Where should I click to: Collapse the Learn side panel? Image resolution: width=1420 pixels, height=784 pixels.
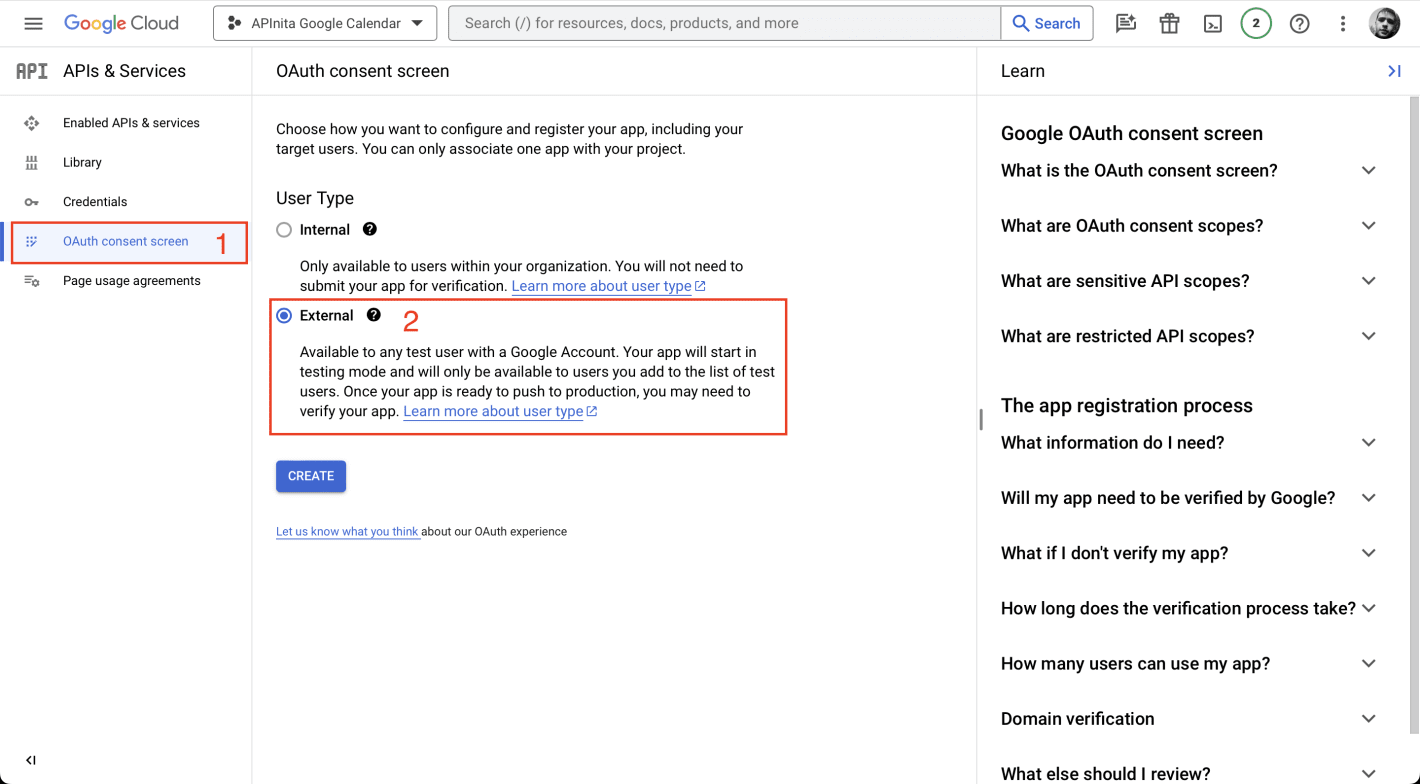point(1395,70)
